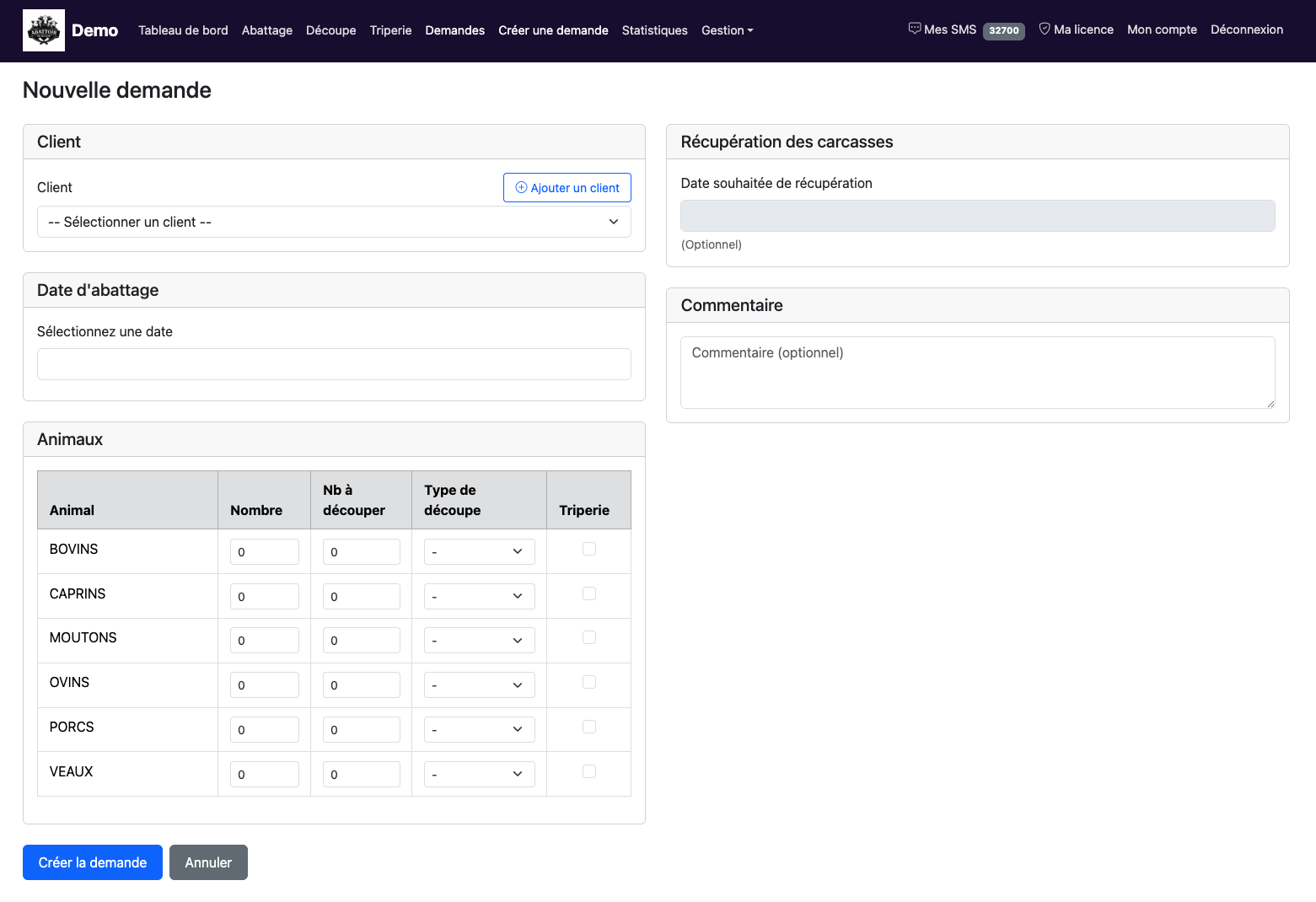Click the Abattoir logo image

[x=44, y=31]
